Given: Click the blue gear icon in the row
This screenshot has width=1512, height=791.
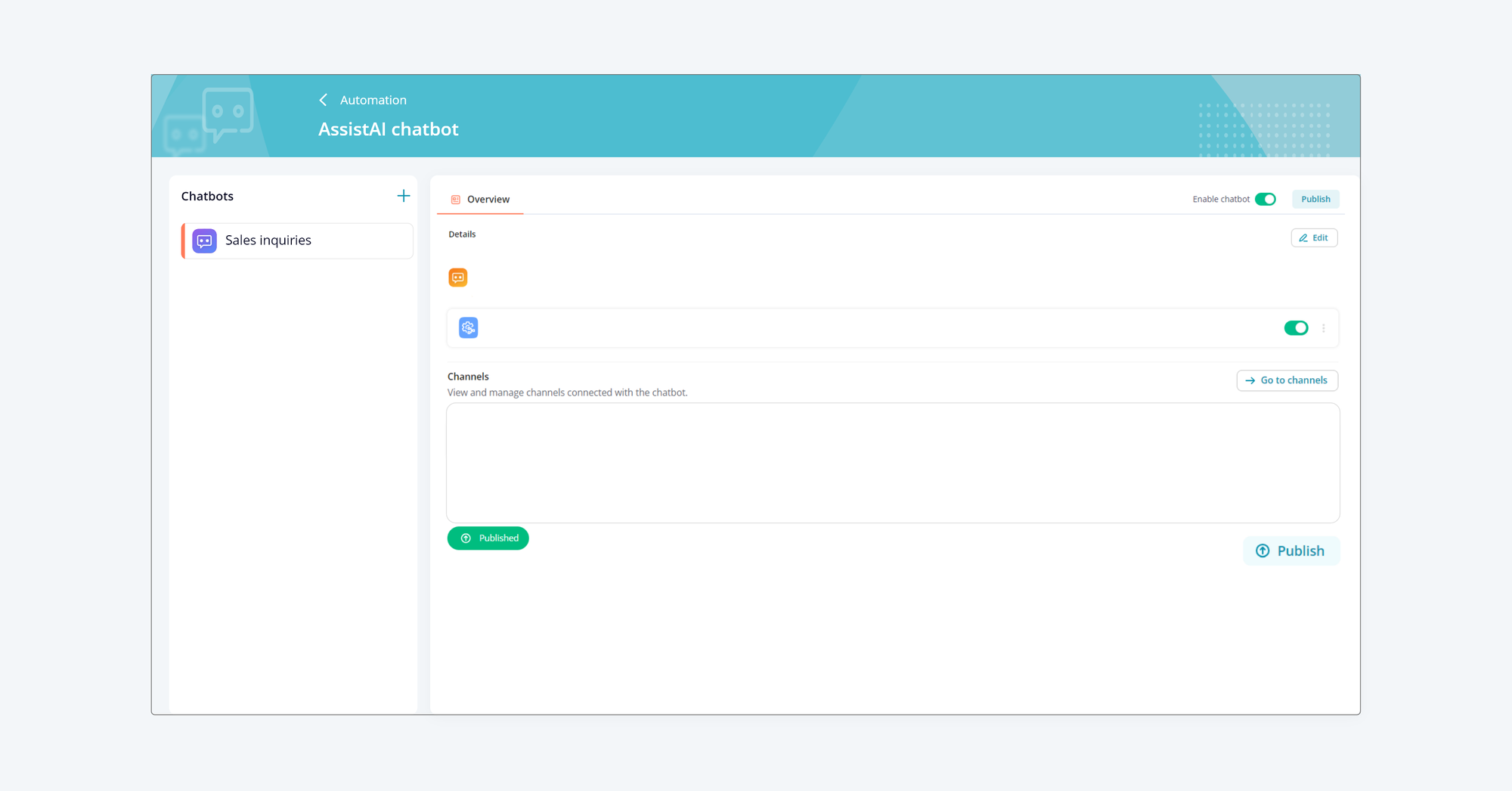Looking at the screenshot, I should tap(468, 327).
